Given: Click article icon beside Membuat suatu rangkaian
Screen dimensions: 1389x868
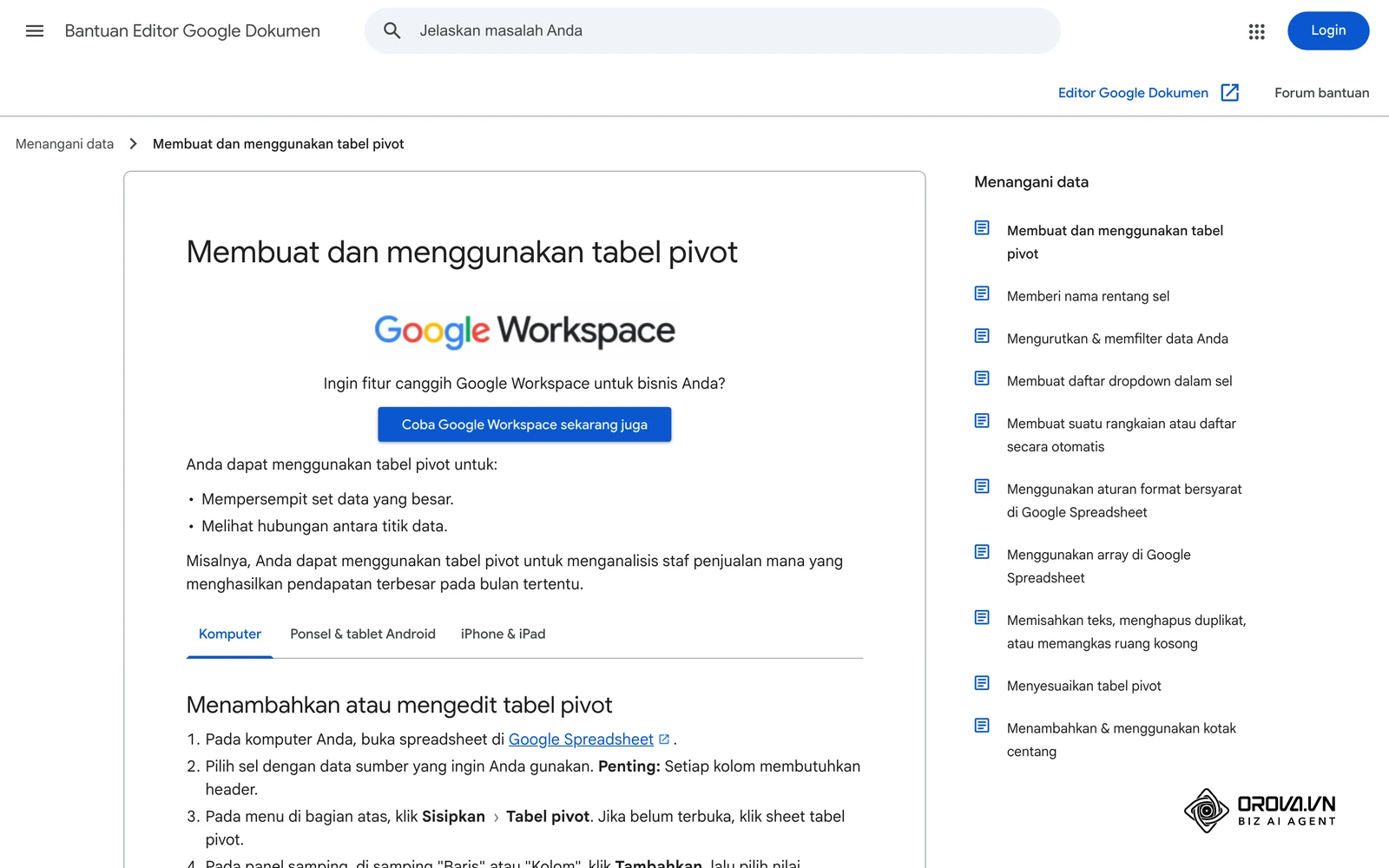Looking at the screenshot, I should pyautogui.click(x=982, y=421).
